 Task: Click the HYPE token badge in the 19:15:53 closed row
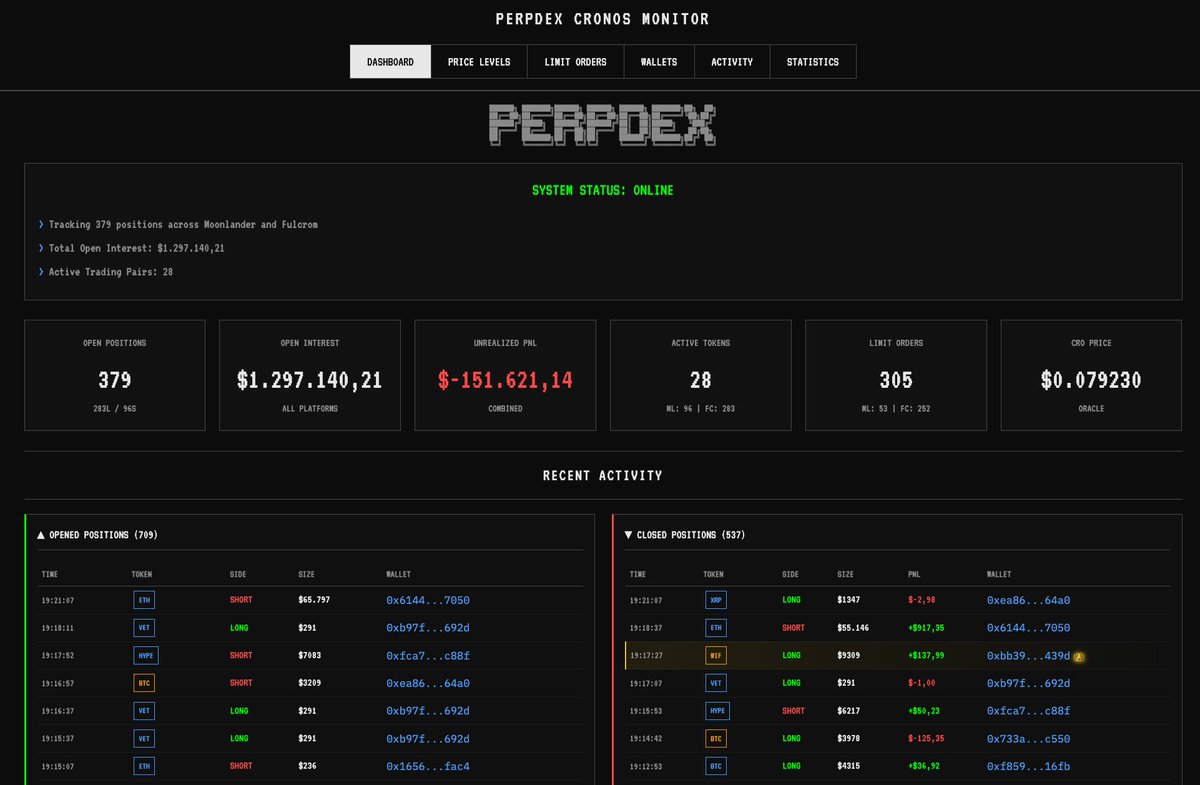coord(718,711)
